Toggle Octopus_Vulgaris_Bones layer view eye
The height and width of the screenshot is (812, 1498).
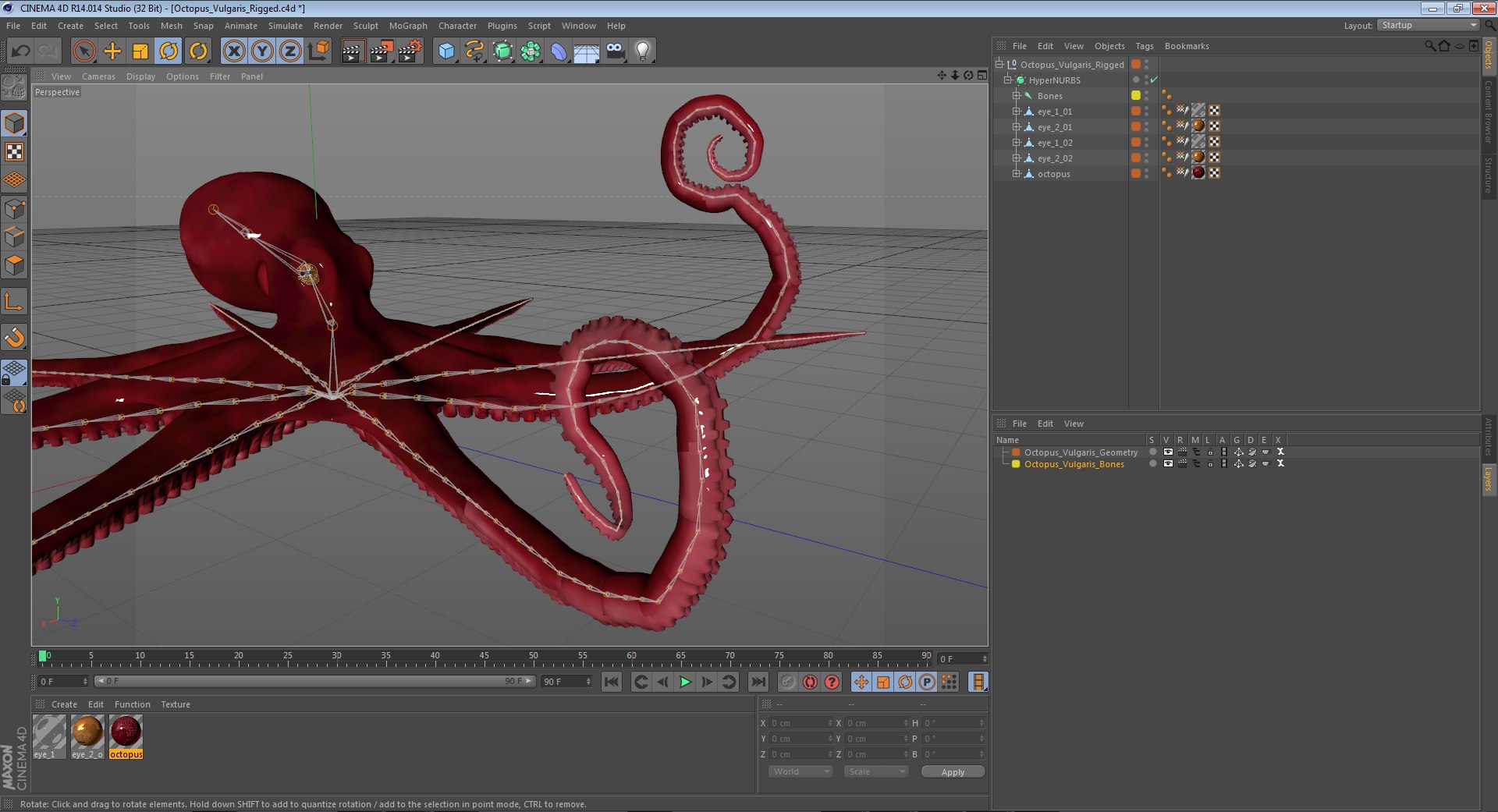point(1168,464)
